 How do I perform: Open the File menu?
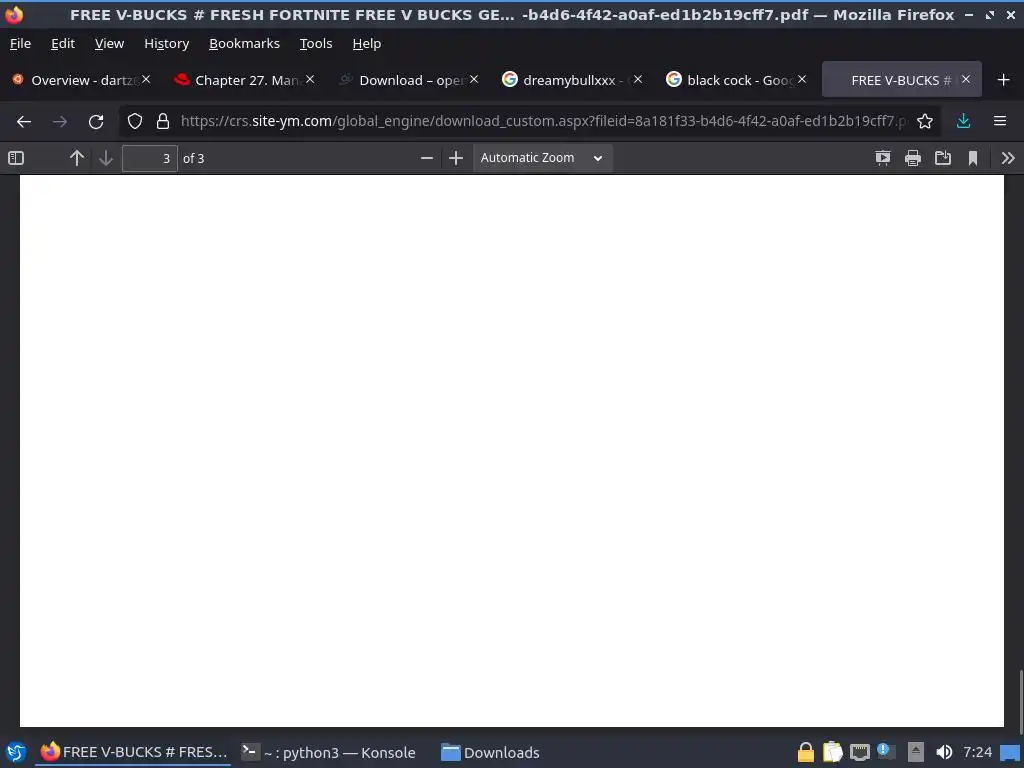pyautogui.click(x=20, y=44)
